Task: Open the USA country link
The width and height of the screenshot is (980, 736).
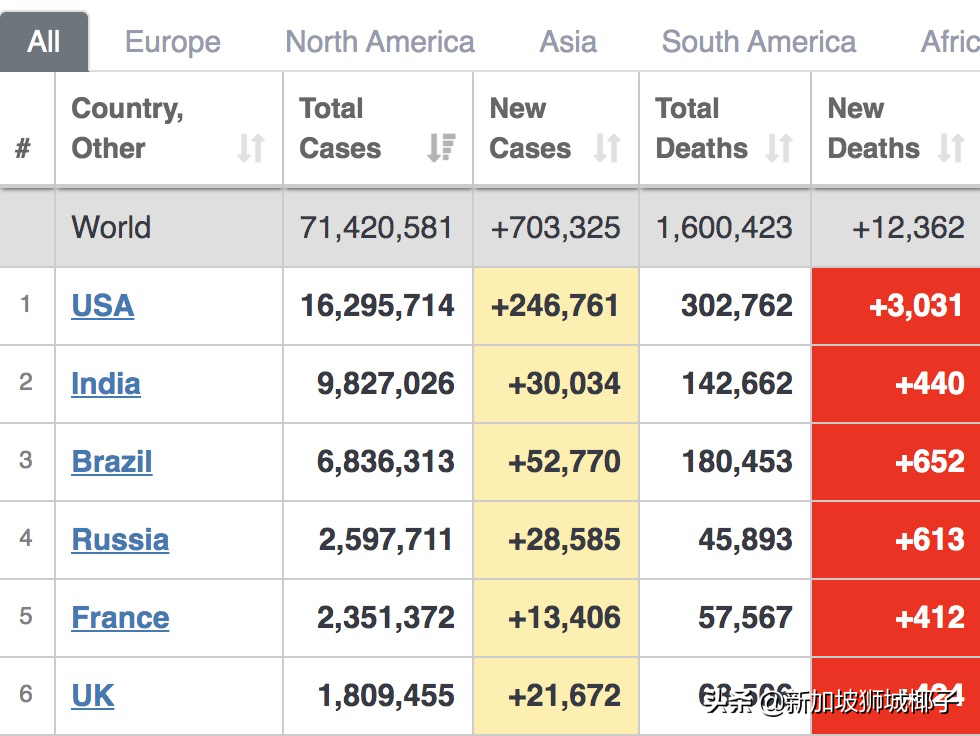Action: coord(103,306)
